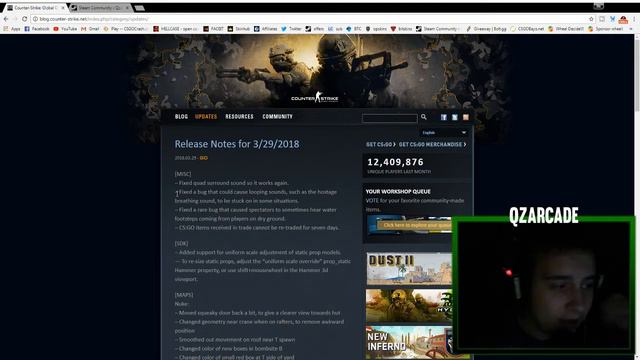This screenshot has height=360, width=640.
Task: Click the explore your queue workshop button
Action: [x=415, y=225]
